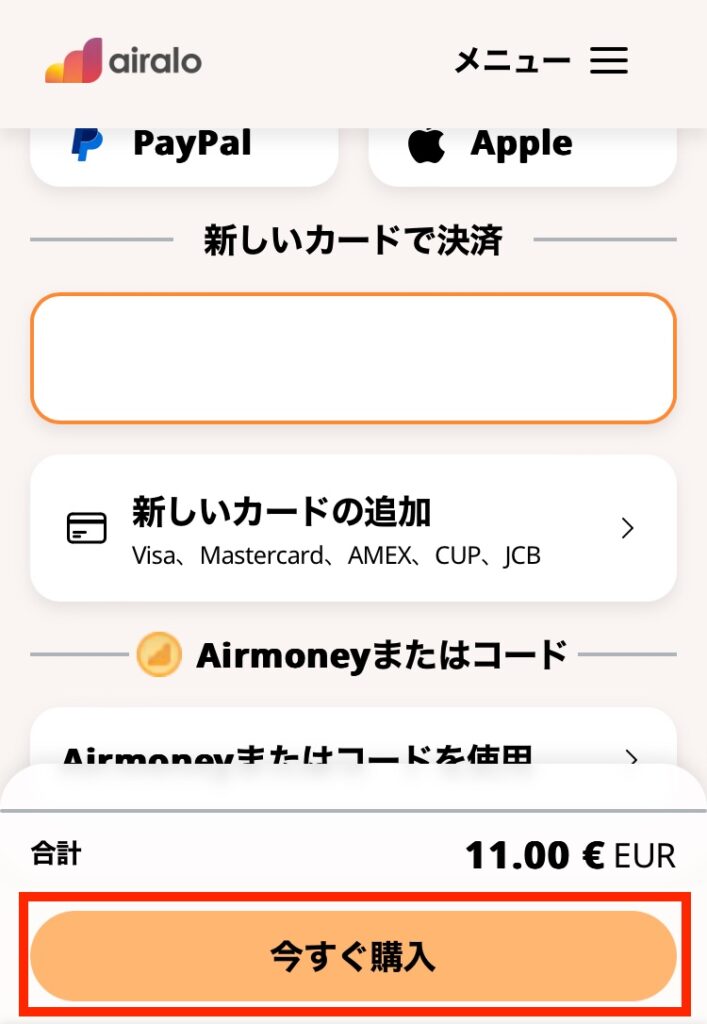Click the 11.00 € EUR total amount
The height and width of the screenshot is (1024, 707).
574,855
